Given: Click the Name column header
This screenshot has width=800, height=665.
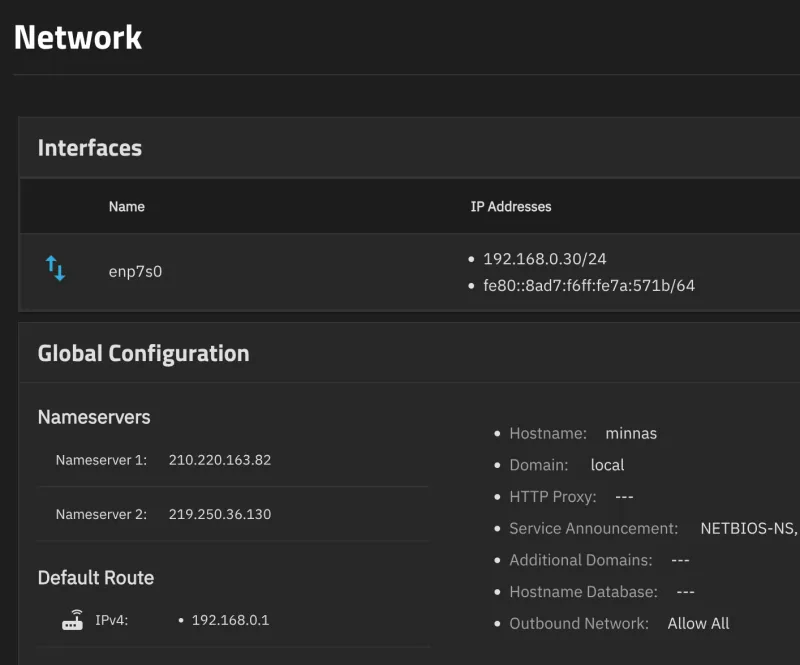Looking at the screenshot, I should 127,206.
